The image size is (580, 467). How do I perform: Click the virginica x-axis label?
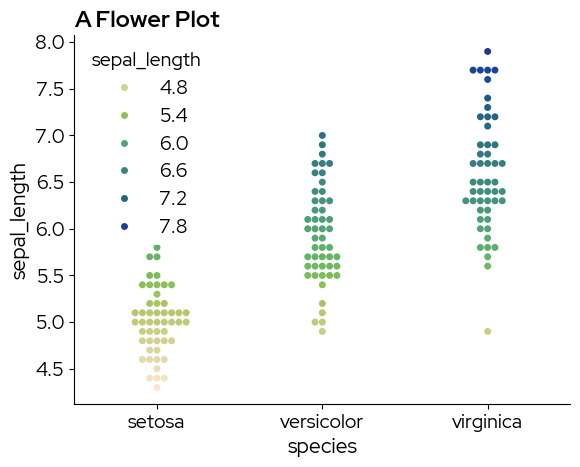(487, 422)
